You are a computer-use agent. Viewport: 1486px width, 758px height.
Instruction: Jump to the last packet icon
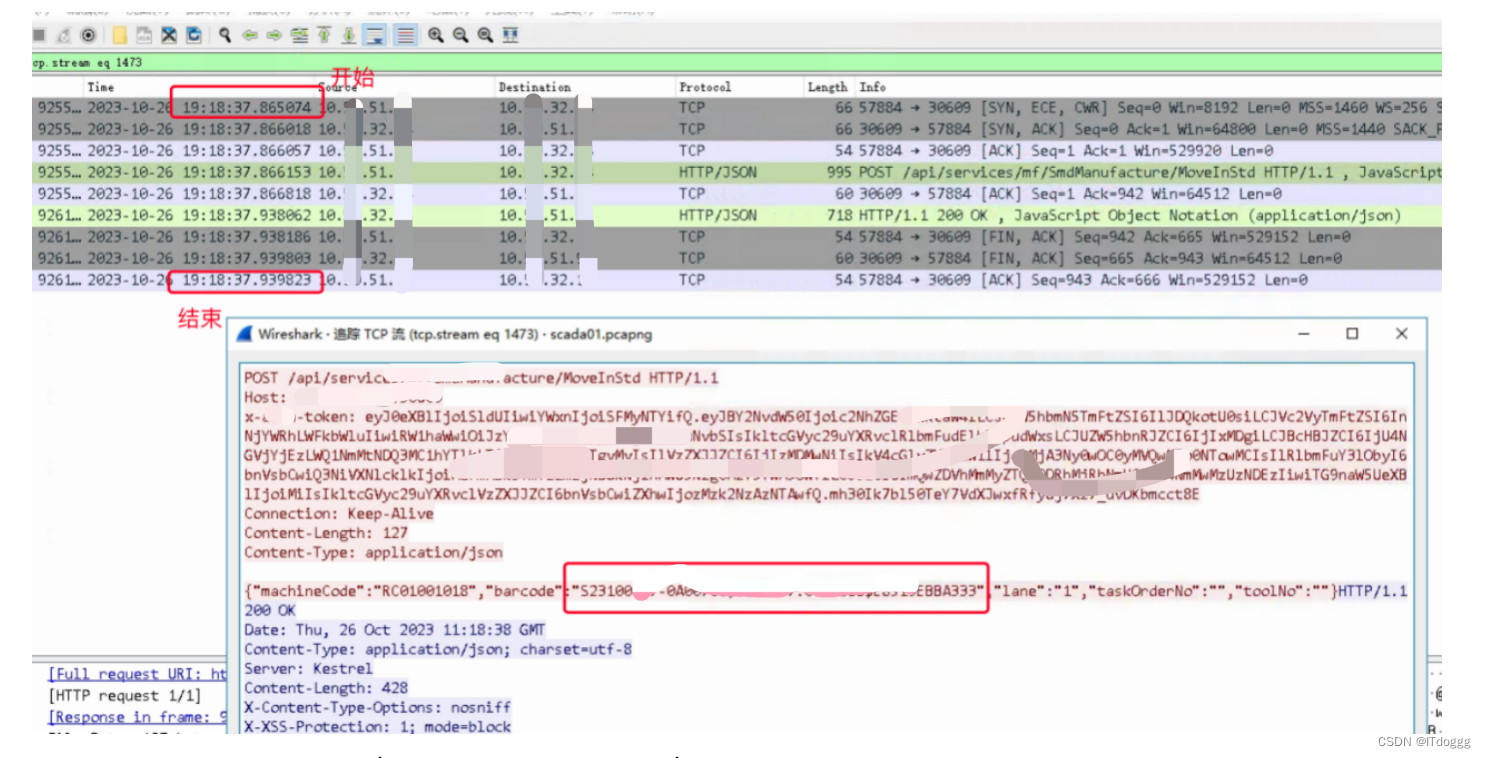pyautogui.click(x=349, y=35)
